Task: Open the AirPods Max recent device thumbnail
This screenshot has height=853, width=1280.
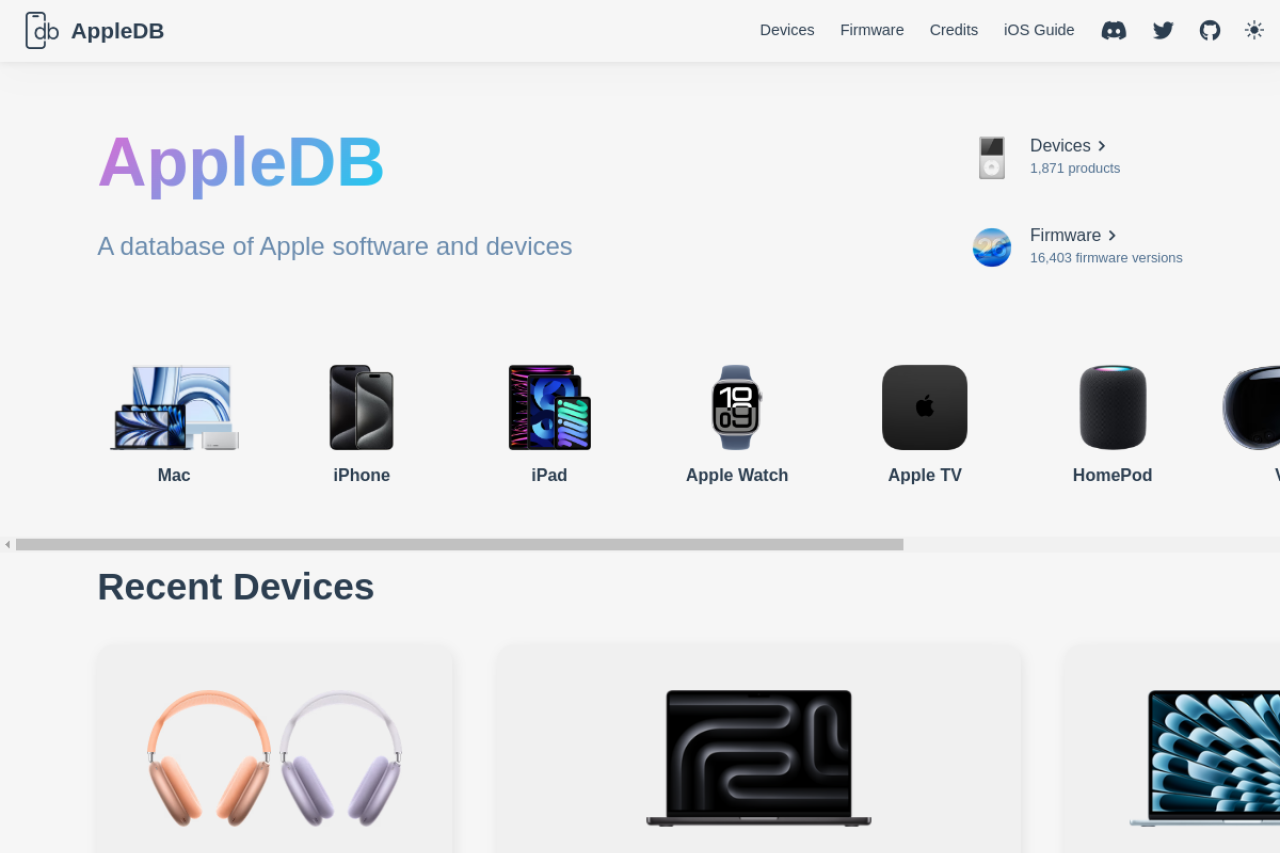Action: (275, 758)
